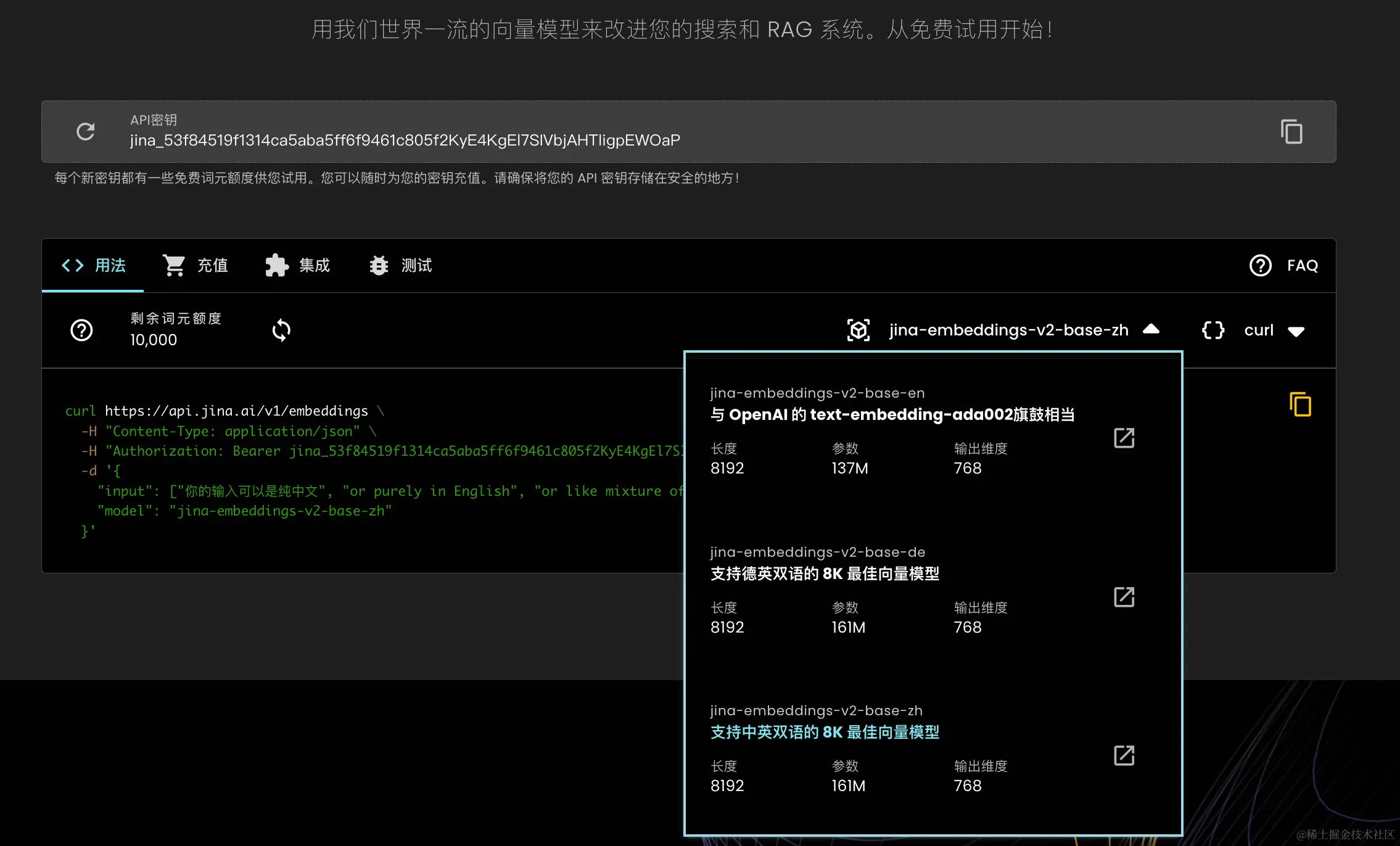Screen dimensions: 1400x846
Task: Open jina-embeddings-v2-base-en external link icon
Action: pos(1124,438)
